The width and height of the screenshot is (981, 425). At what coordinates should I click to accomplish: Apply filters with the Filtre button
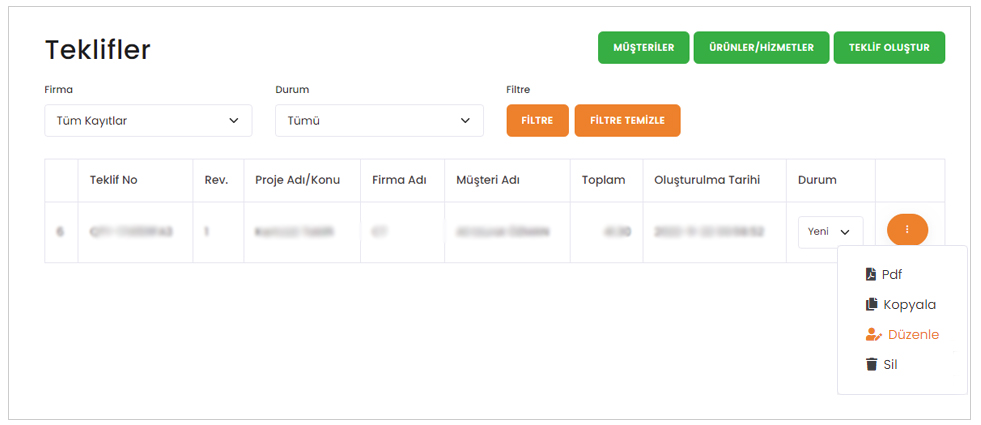point(537,120)
